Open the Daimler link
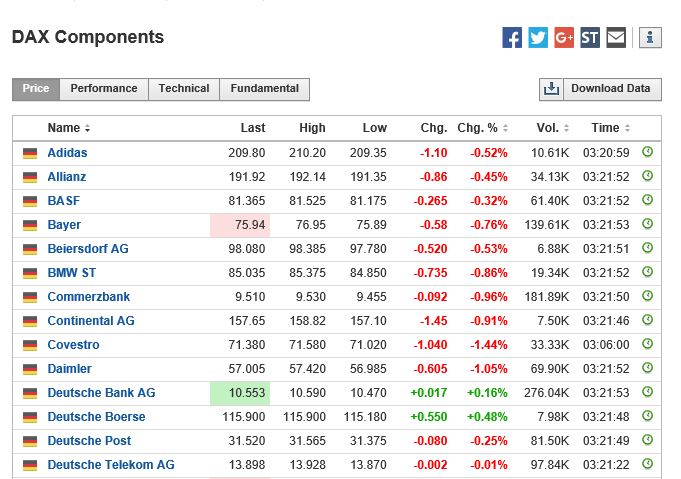This screenshot has width=681, height=479. (69, 369)
